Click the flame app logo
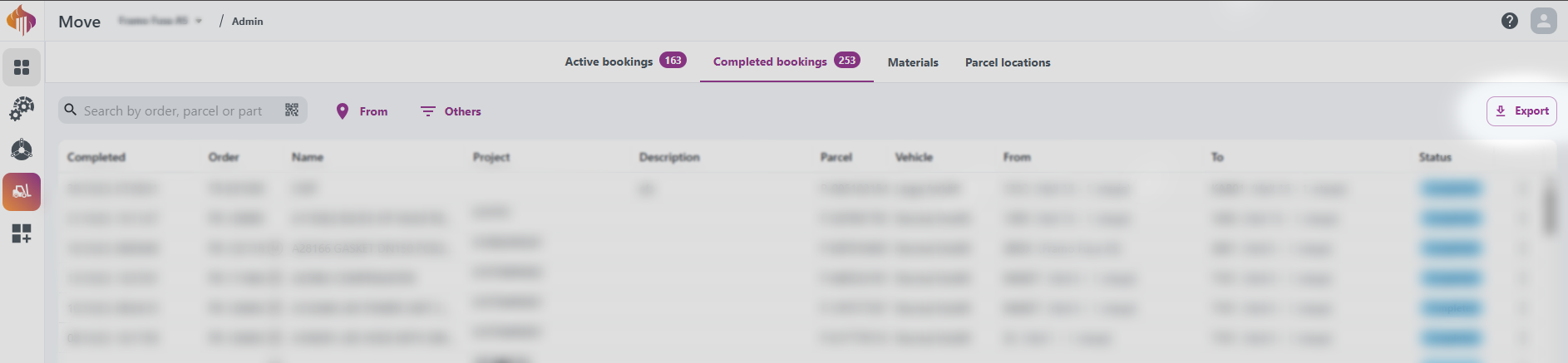1568x363 pixels. [x=22, y=20]
